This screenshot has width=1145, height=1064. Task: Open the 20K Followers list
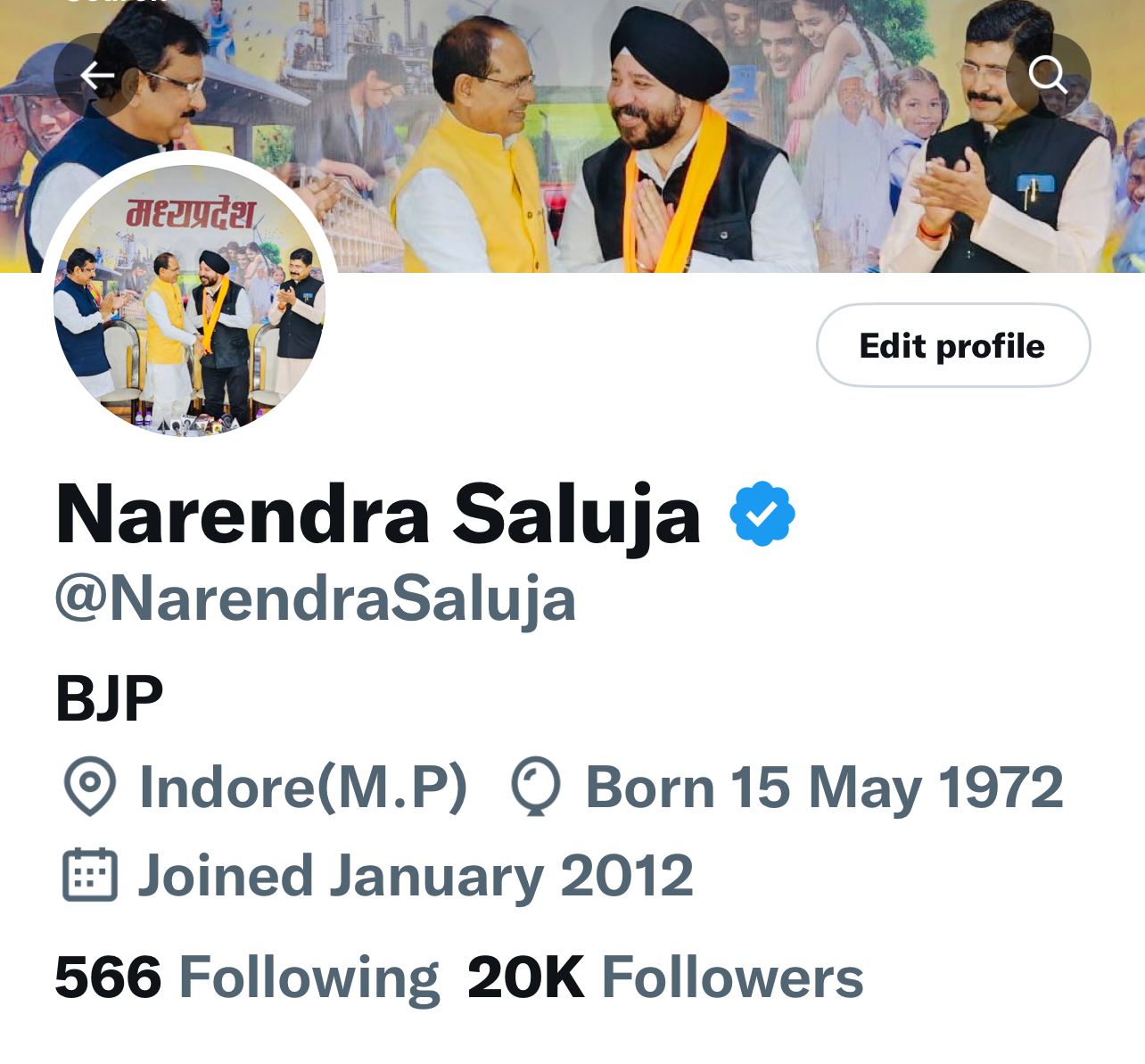pyautogui.click(x=665, y=977)
